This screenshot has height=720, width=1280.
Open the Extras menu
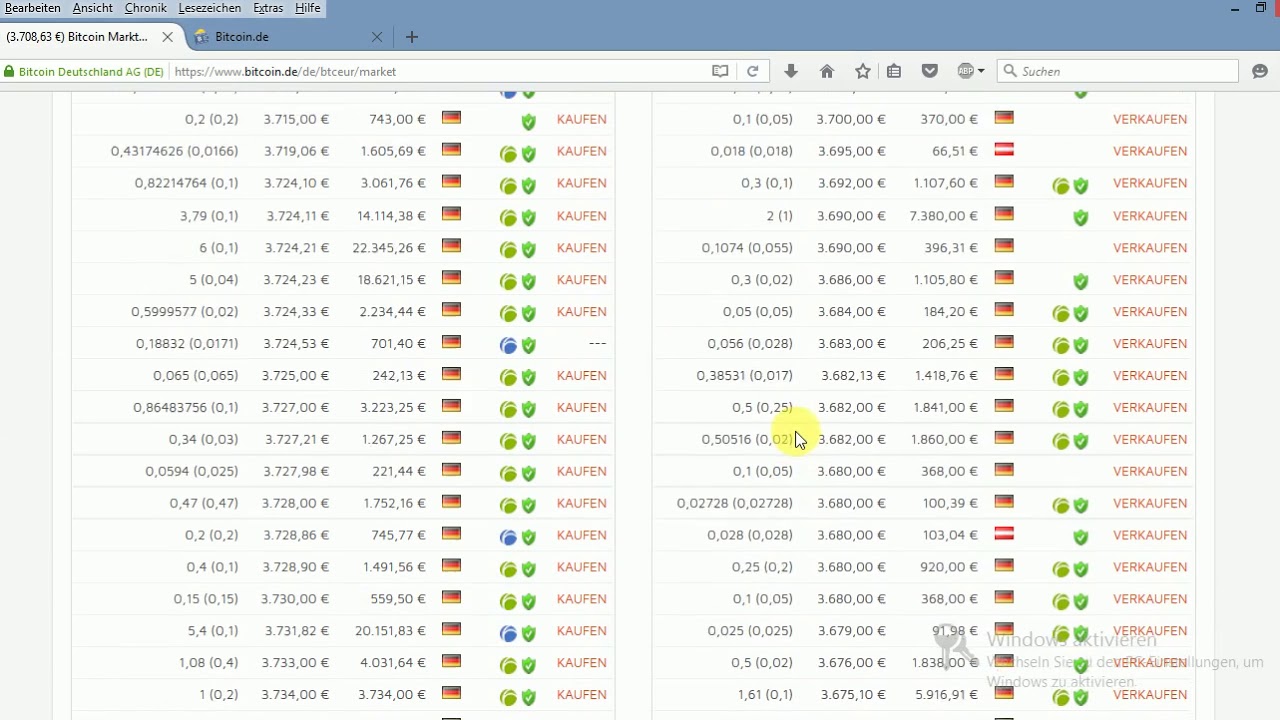268,8
